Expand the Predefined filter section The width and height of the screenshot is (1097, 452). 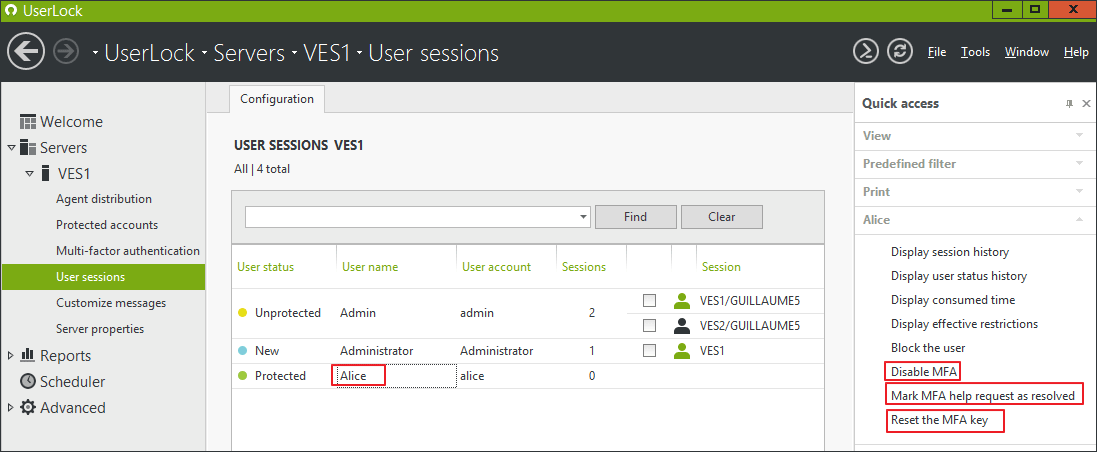pos(1079,163)
